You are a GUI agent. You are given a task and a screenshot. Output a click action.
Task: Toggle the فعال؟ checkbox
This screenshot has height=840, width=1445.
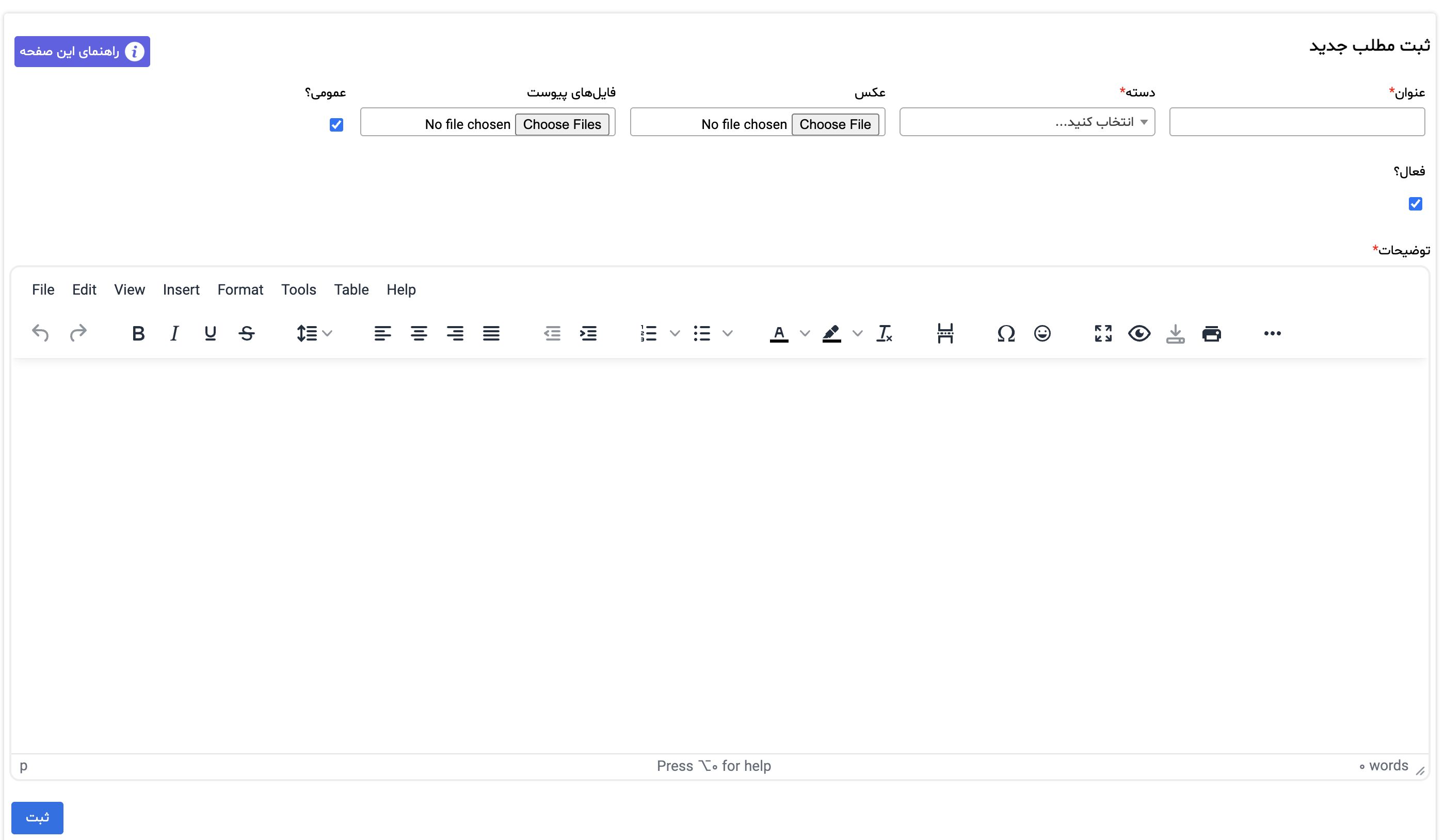1415,203
